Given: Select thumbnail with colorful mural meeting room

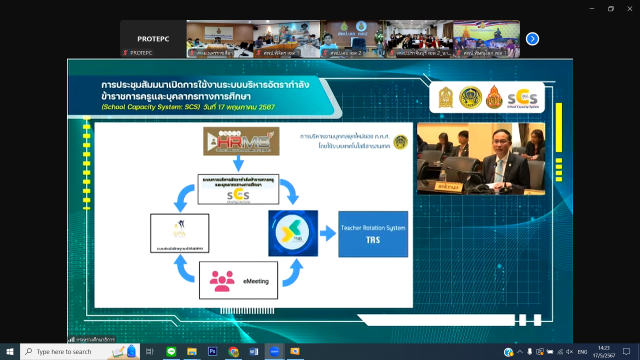Looking at the screenshot, I should (x=287, y=39).
